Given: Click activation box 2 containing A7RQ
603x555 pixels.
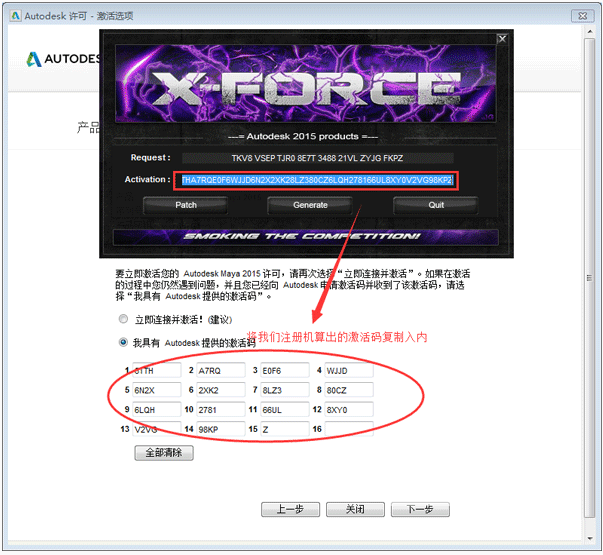Looking at the screenshot, I should pos(221,370).
